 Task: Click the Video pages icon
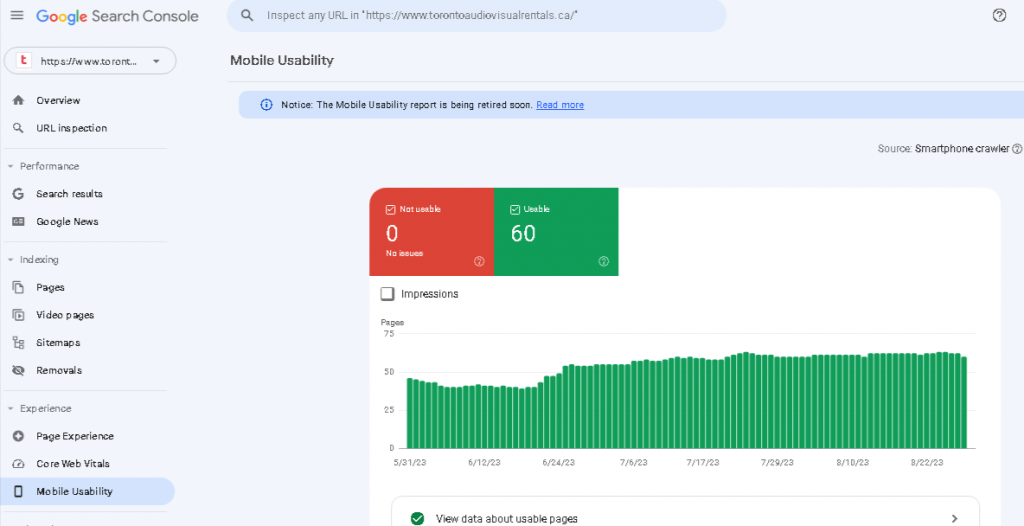click(18, 315)
